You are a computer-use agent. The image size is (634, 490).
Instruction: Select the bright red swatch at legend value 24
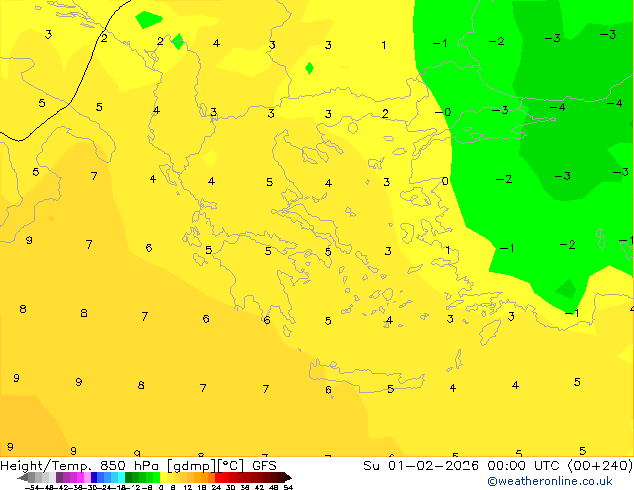[x=218, y=477]
